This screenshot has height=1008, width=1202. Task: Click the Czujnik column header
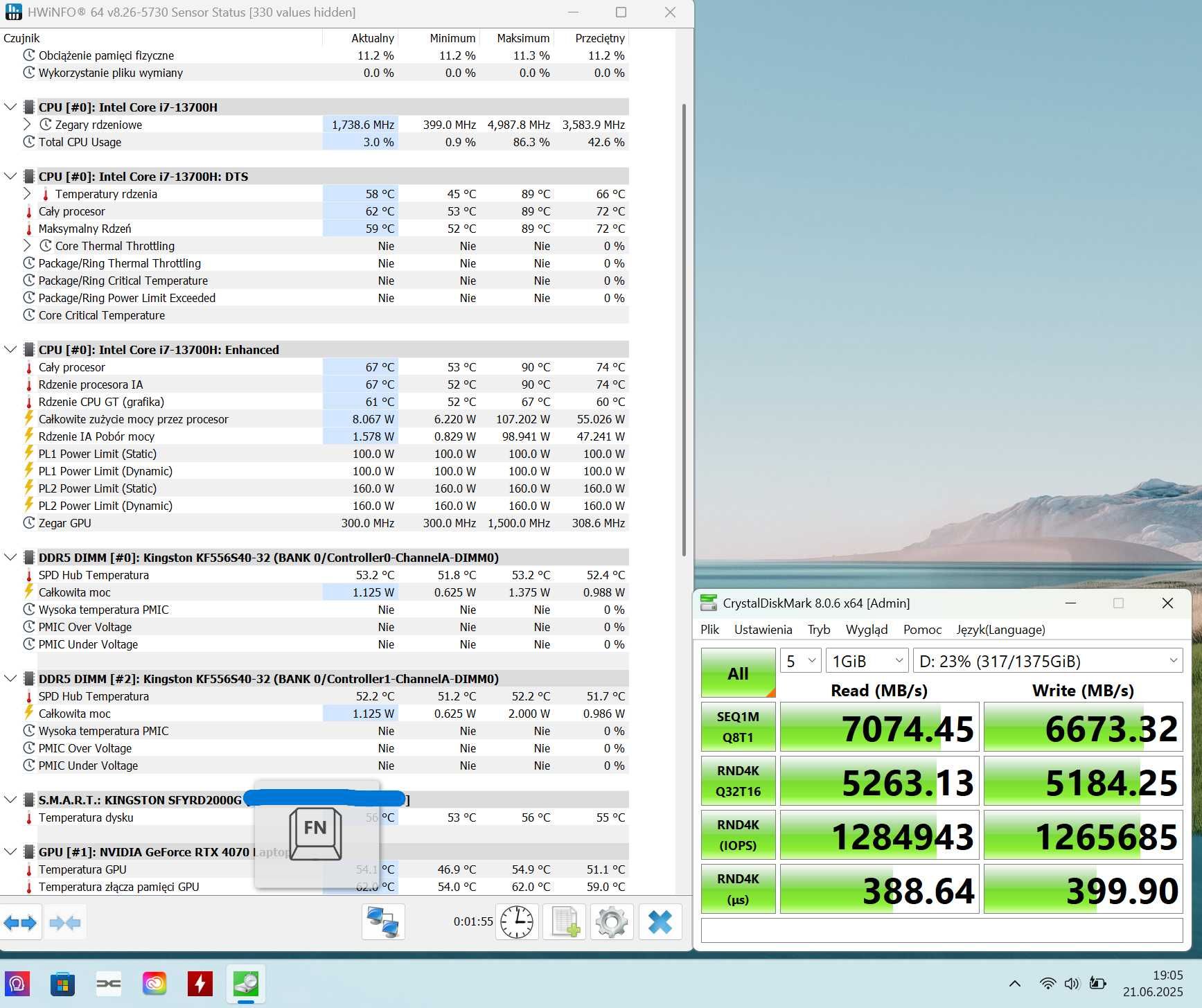(x=22, y=38)
